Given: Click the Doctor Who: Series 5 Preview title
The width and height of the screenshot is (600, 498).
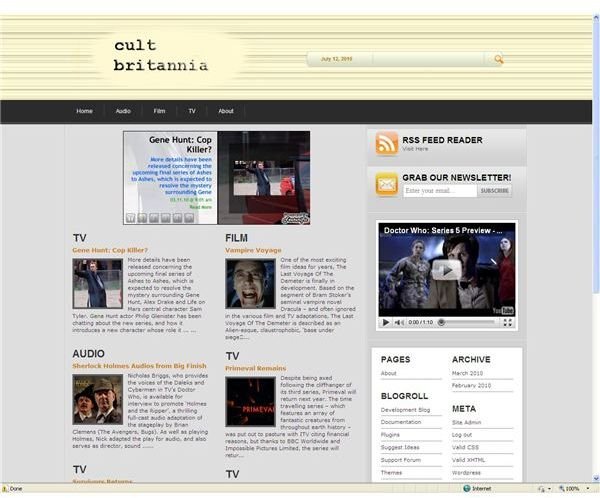Looking at the screenshot, I should [443, 230].
